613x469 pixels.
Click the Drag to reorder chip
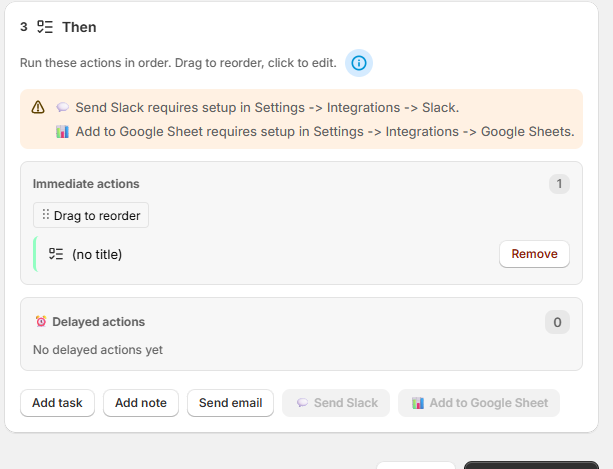[91, 215]
